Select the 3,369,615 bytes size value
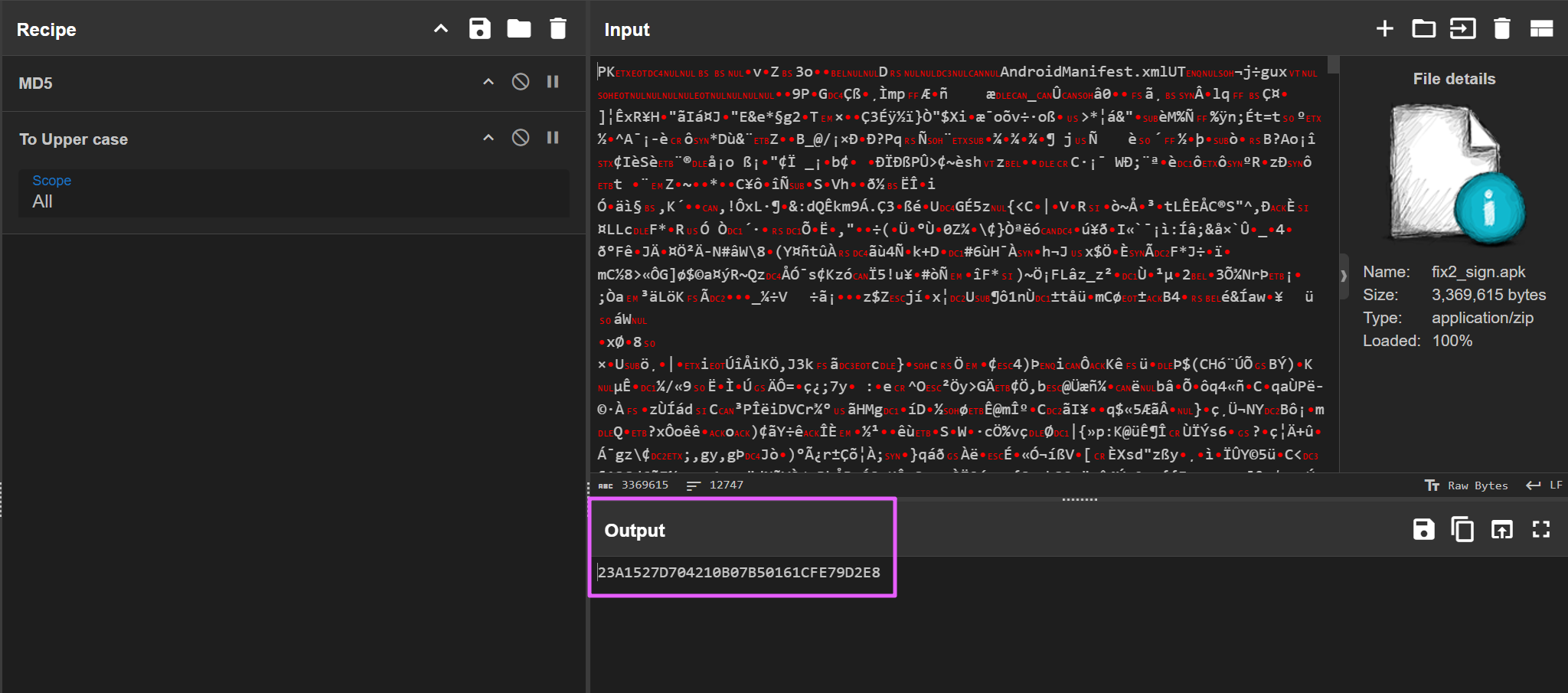Image resolution: width=1568 pixels, height=693 pixels. pos(1488,295)
